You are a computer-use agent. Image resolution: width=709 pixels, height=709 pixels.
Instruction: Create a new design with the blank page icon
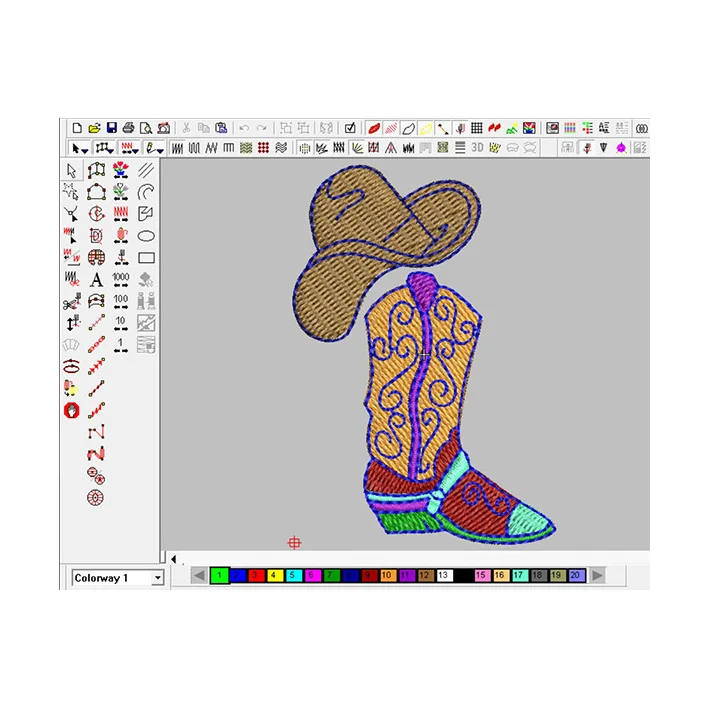(x=77, y=128)
